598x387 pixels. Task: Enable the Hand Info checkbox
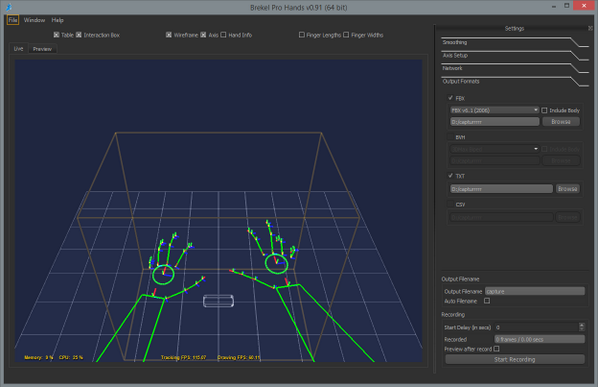[x=223, y=35]
